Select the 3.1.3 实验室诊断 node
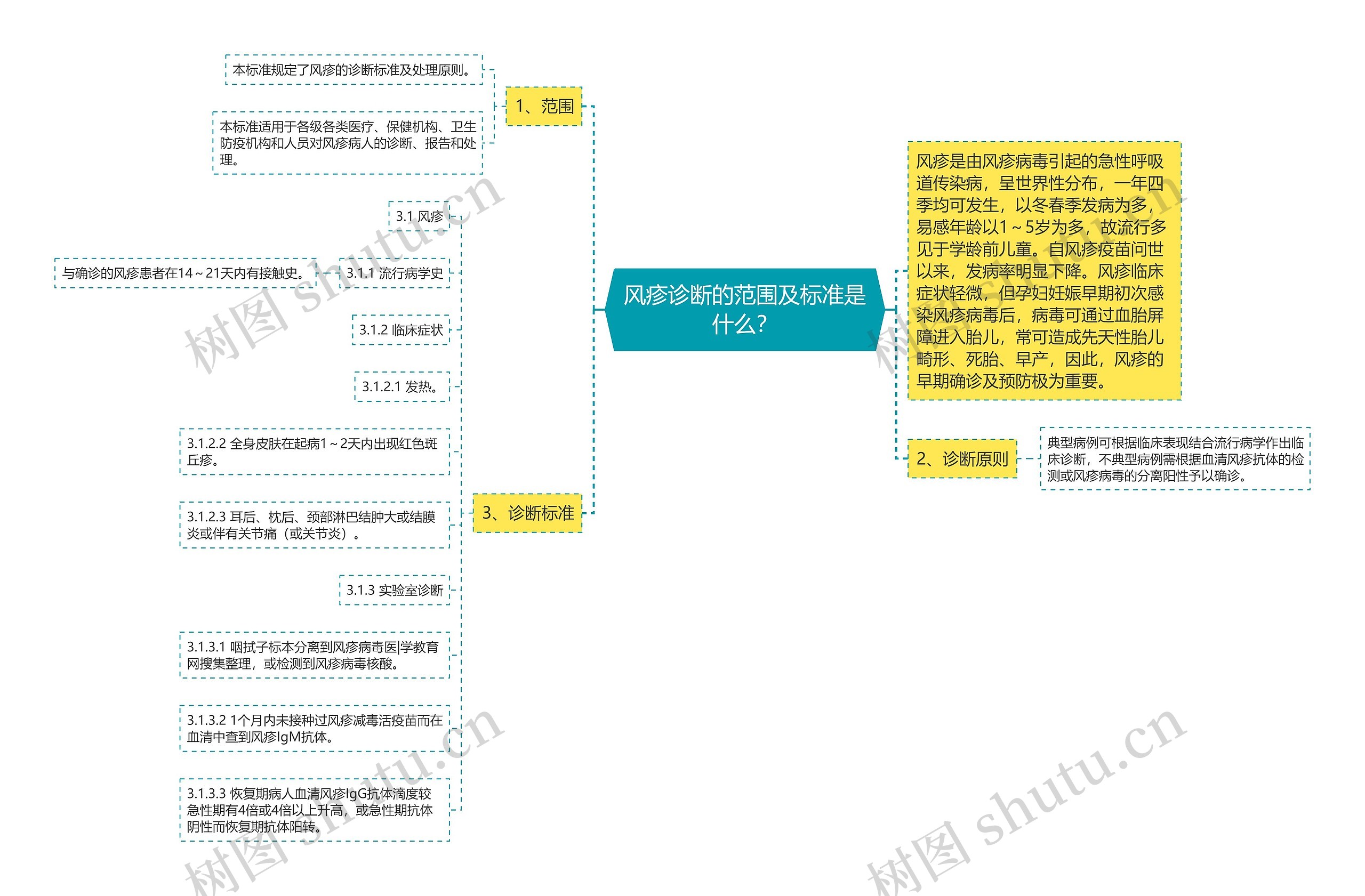The height and width of the screenshot is (896, 1365). pyautogui.click(x=396, y=590)
